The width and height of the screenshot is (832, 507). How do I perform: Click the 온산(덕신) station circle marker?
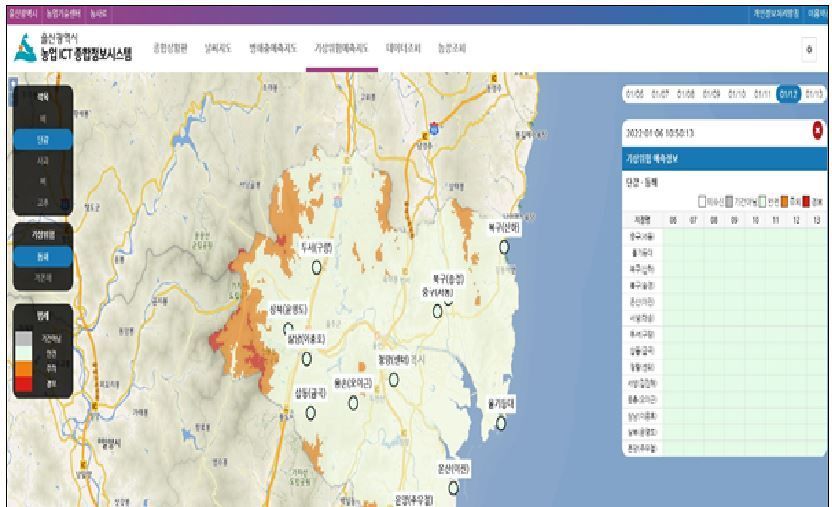click(x=453, y=488)
